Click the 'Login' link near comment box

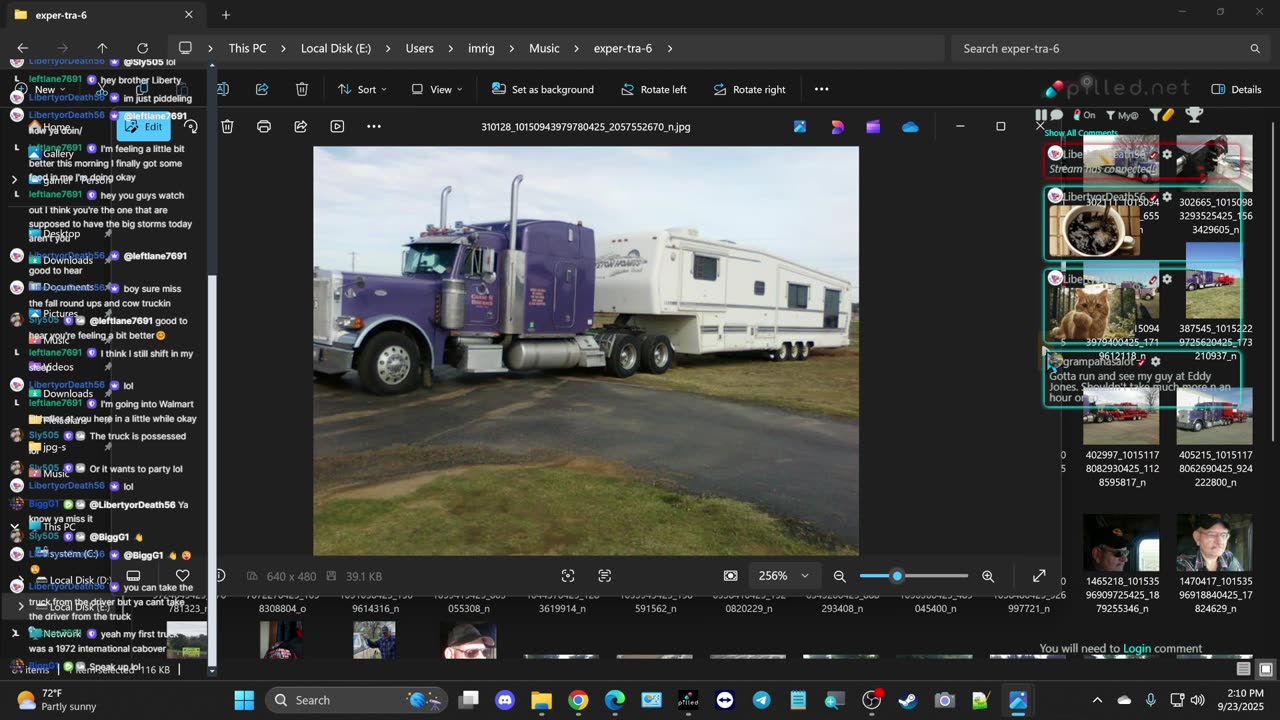[x=1137, y=649]
